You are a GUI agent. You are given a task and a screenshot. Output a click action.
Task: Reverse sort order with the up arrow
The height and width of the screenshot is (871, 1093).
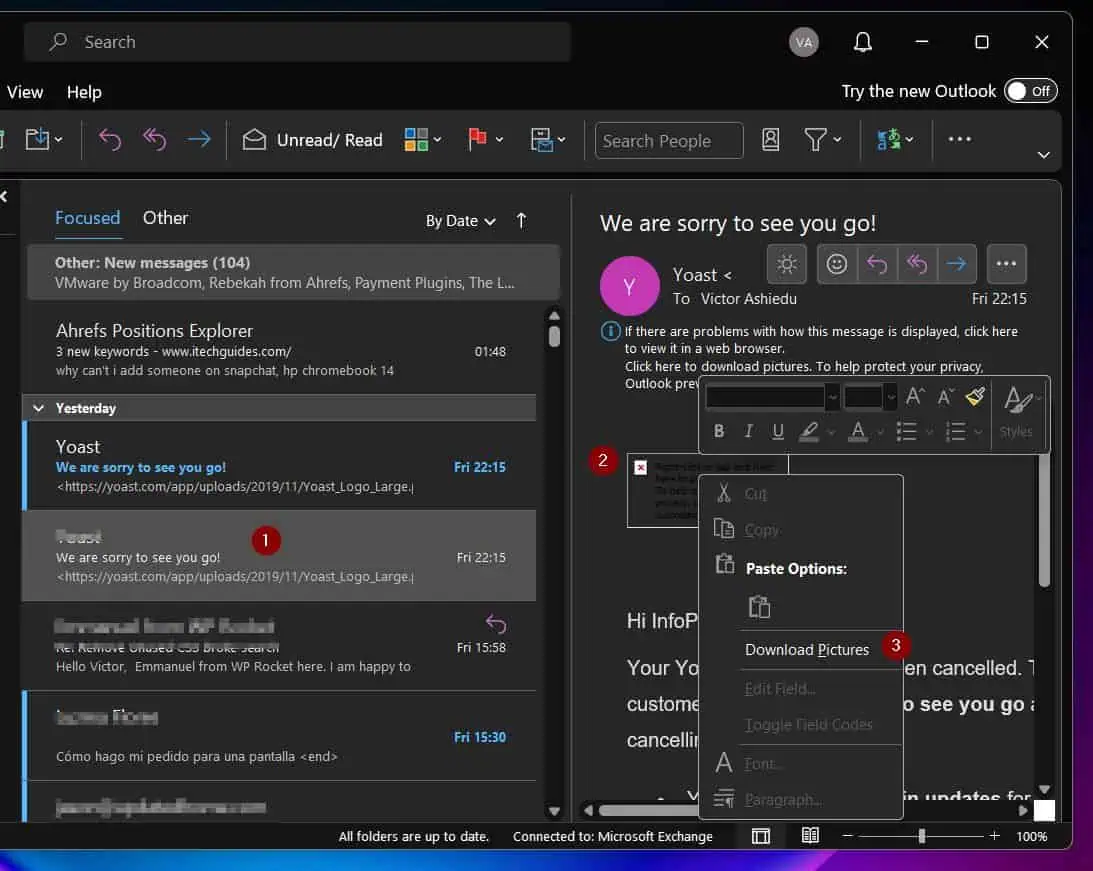coord(521,221)
